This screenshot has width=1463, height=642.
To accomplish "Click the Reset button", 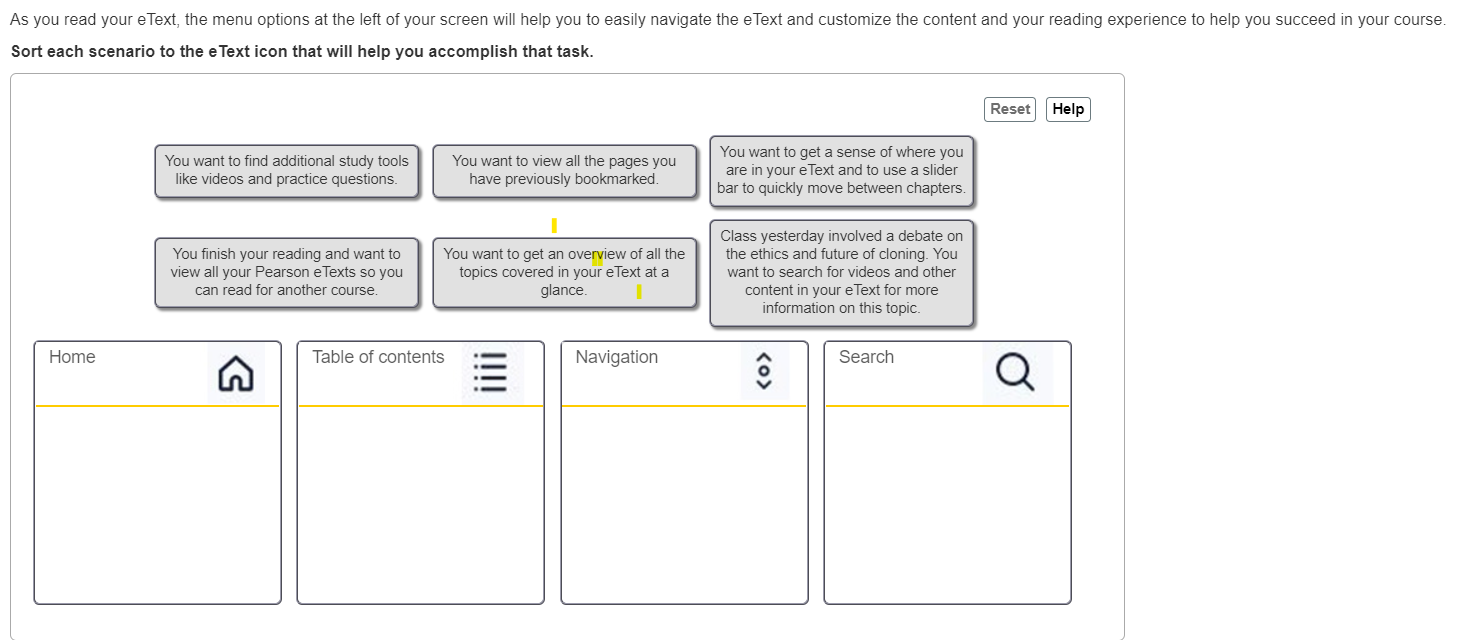I will point(1010,109).
